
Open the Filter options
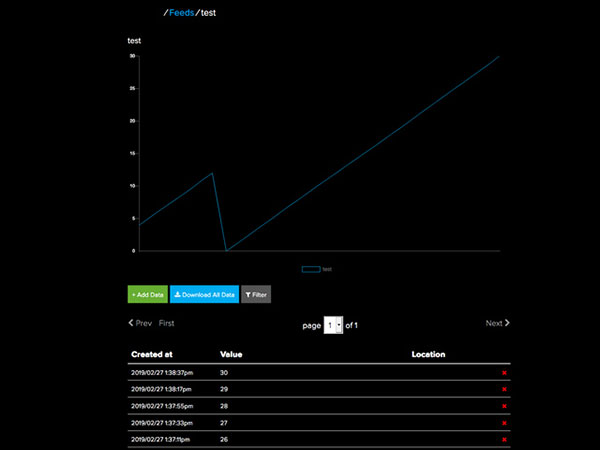256,295
